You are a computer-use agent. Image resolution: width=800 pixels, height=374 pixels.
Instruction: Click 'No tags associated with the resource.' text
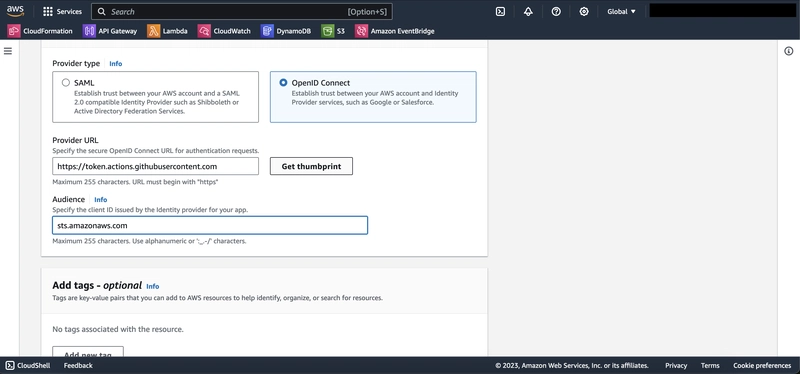pos(118,329)
